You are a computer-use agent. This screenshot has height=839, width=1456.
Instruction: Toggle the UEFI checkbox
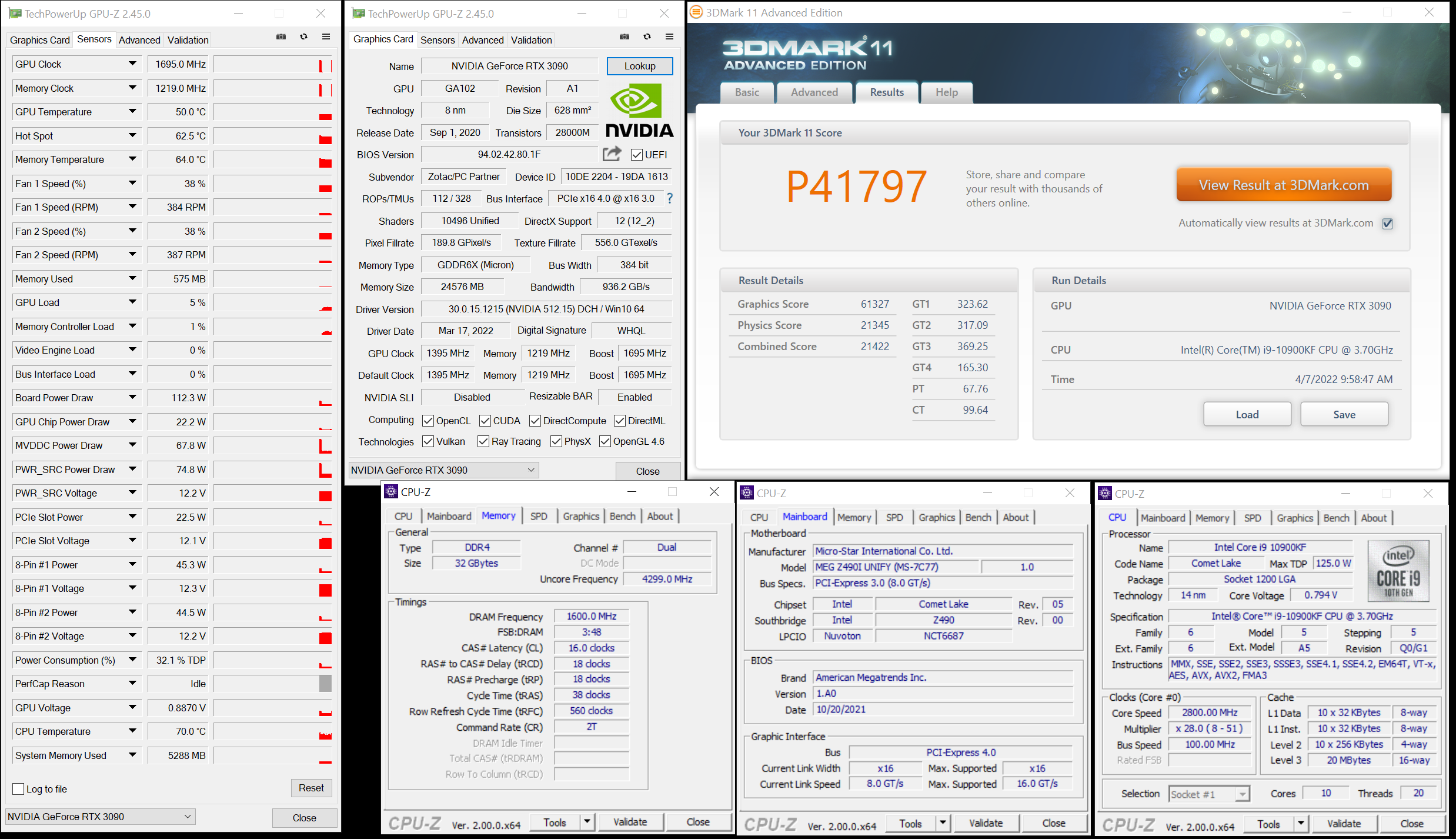(636, 155)
